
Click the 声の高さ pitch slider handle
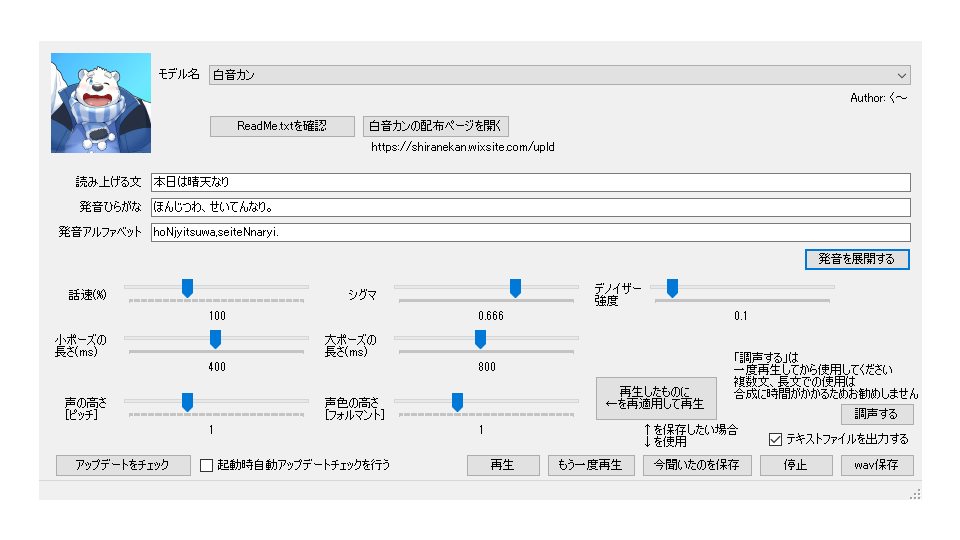[187, 402]
